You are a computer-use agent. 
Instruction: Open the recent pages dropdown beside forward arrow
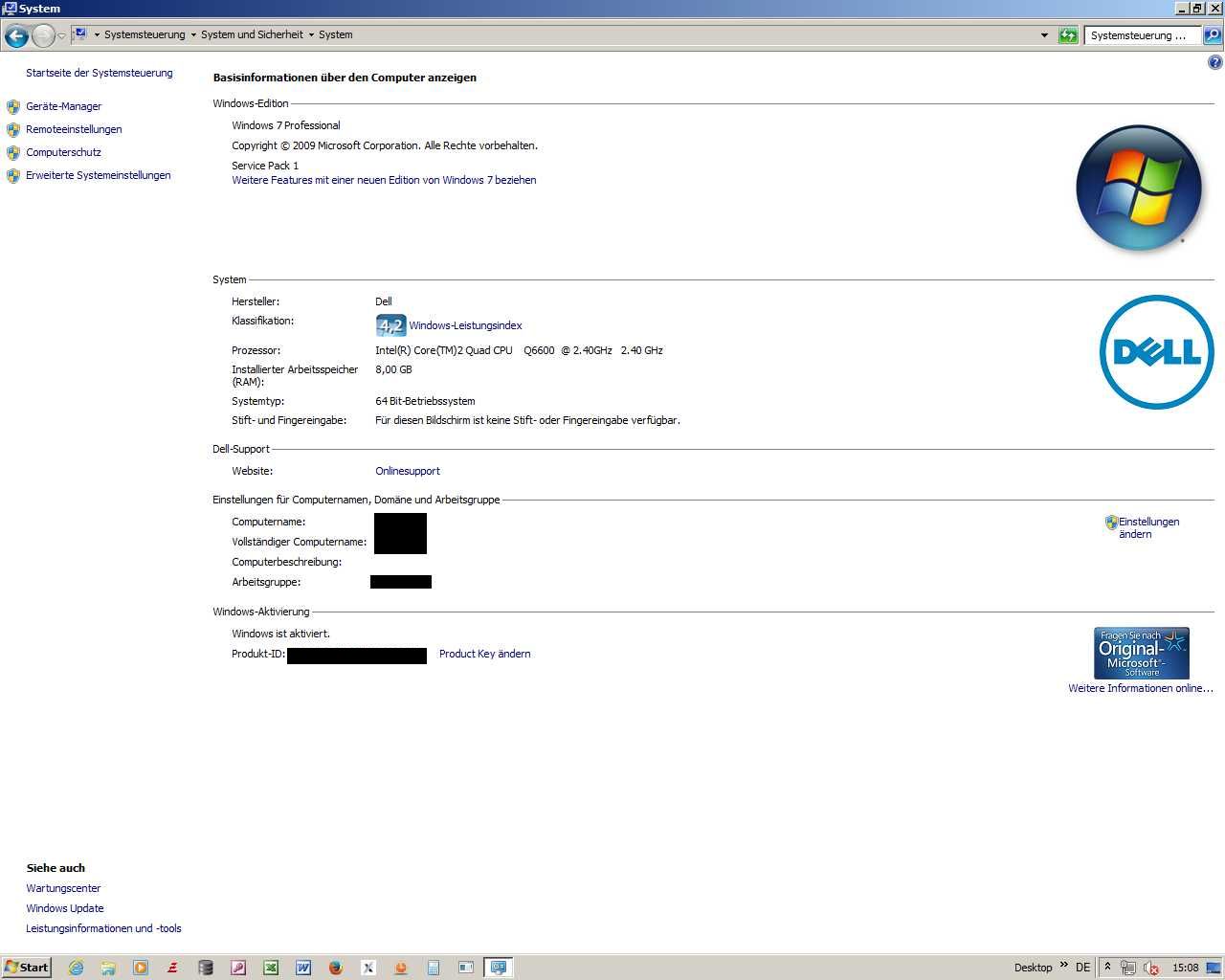(x=62, y=36)
